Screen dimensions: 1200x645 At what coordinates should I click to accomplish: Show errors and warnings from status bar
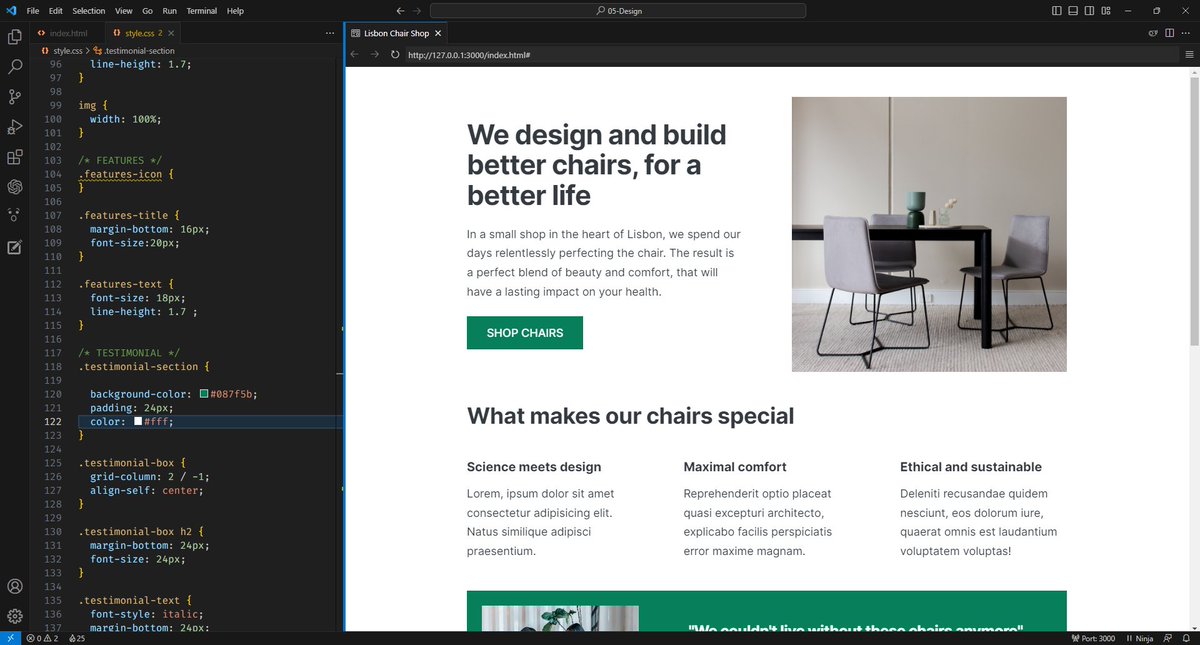pos(43,638)
